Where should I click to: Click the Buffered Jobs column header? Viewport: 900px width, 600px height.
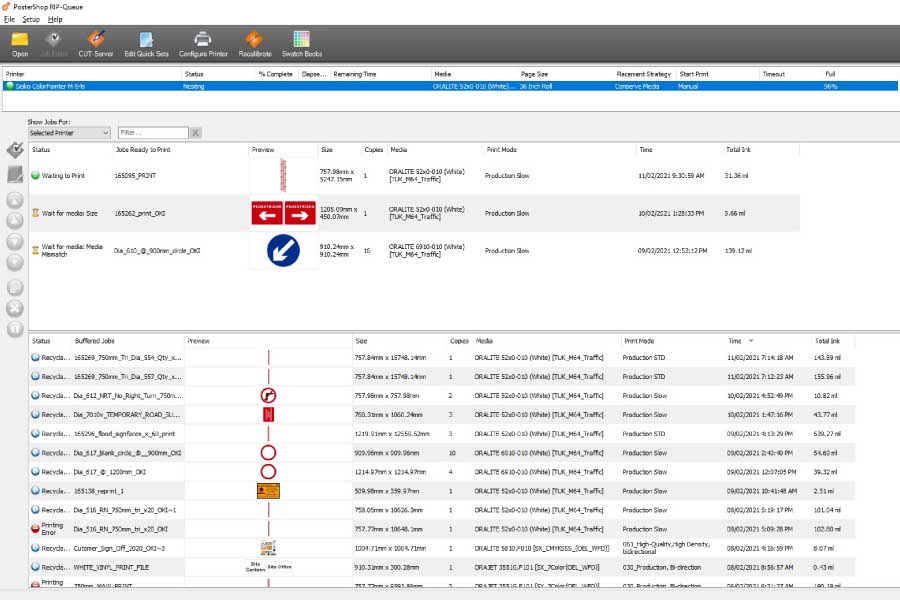(x=94, y=341)
